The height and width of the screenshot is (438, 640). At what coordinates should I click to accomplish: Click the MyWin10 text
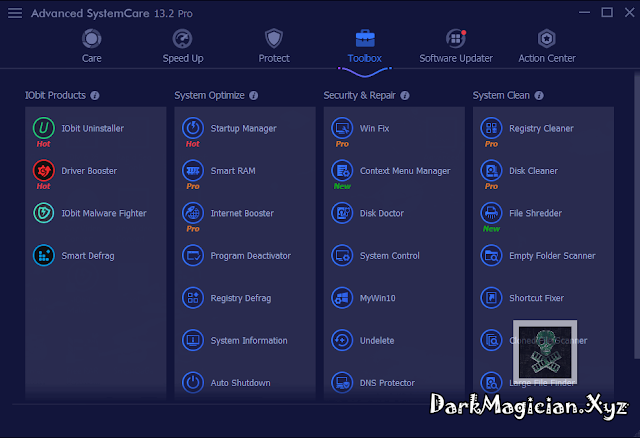click(x=378, y=298)
